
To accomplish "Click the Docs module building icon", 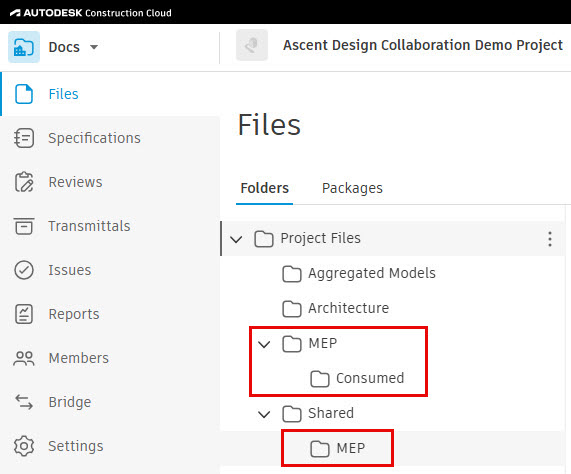I will click(24, 47).
